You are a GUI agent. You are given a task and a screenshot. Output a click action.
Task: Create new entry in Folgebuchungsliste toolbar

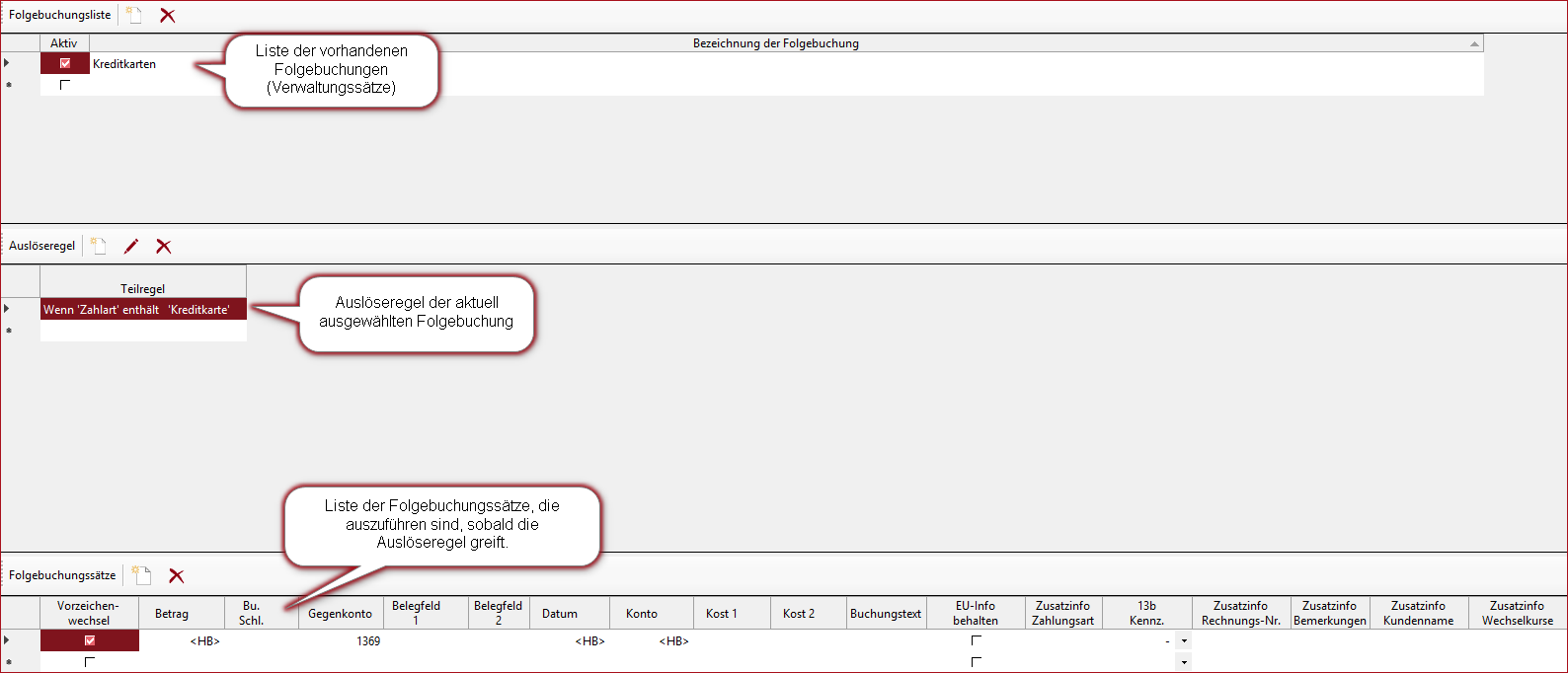point(134,15)
